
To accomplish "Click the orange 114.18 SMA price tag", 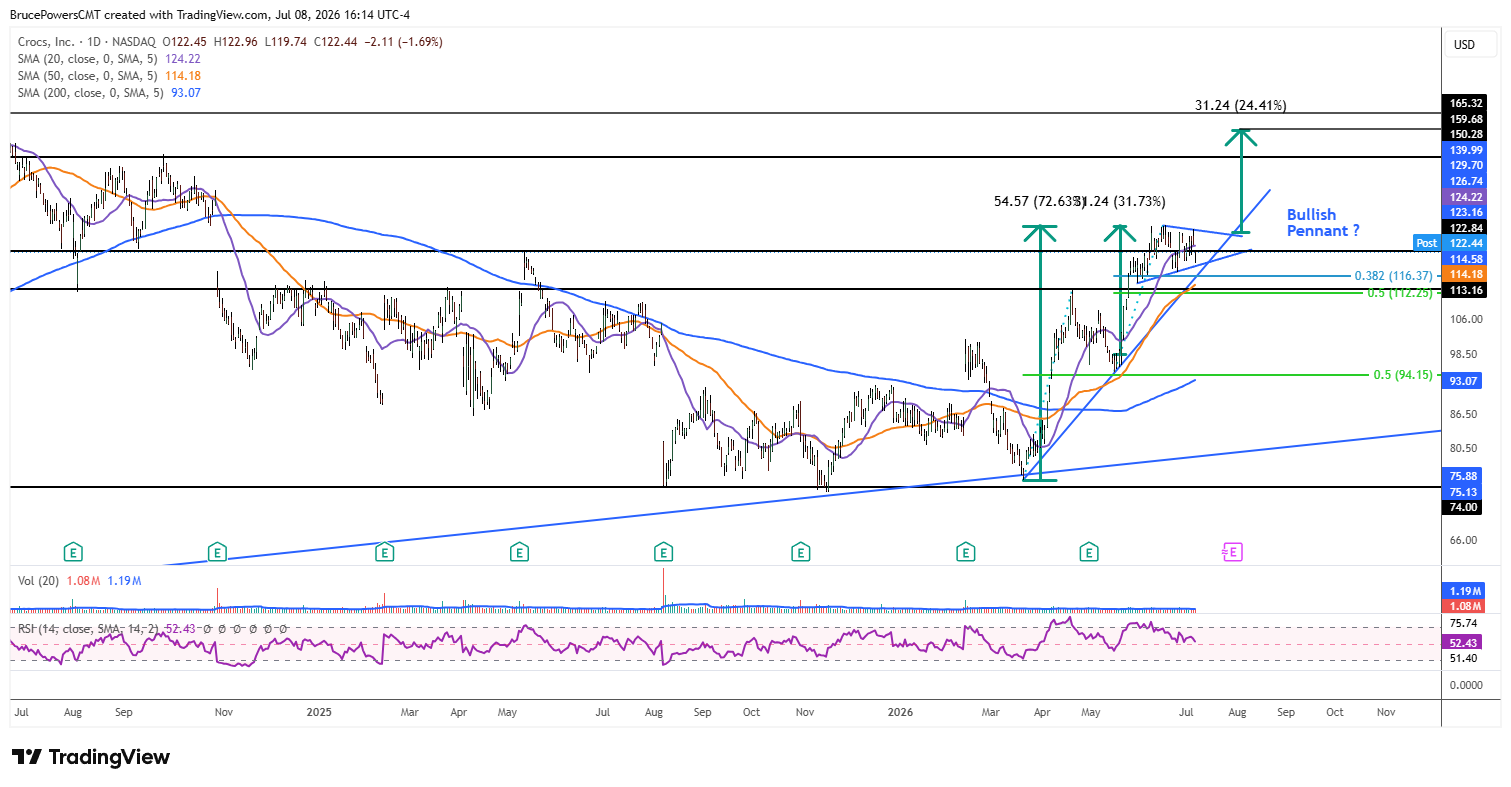I will 1464,274.
